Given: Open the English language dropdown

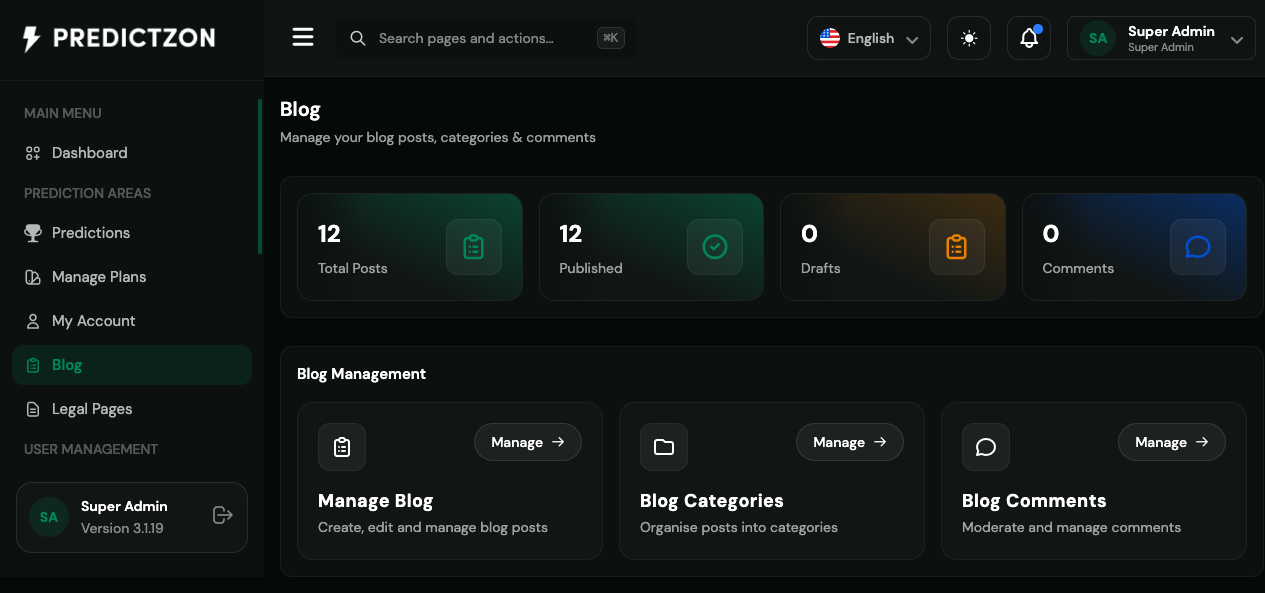Looking at the screenshot, I should 869,38.
